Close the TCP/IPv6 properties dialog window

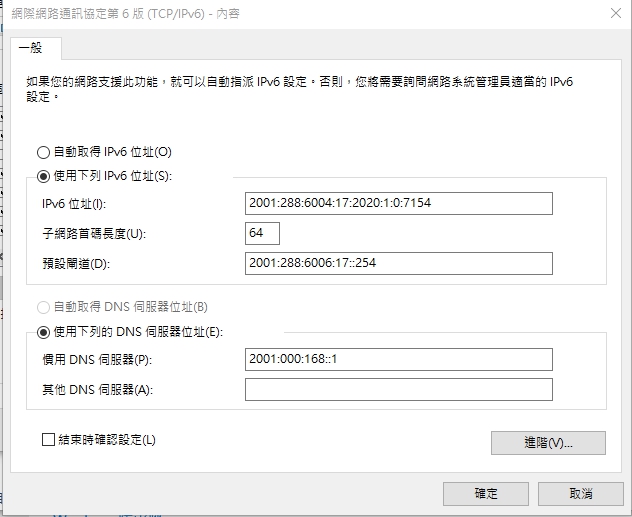(x=609, y=14)
